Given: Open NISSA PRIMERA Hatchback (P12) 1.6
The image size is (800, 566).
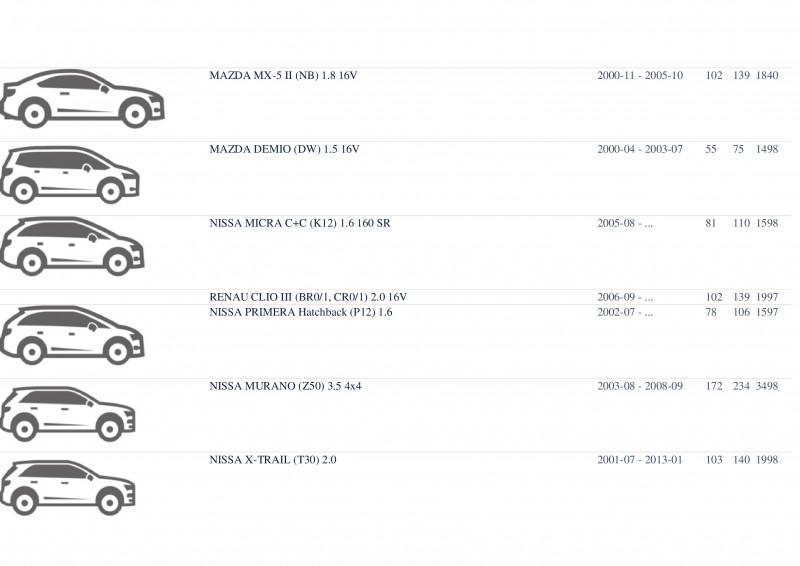Looking at the screenshot, I should coord(301,312).
